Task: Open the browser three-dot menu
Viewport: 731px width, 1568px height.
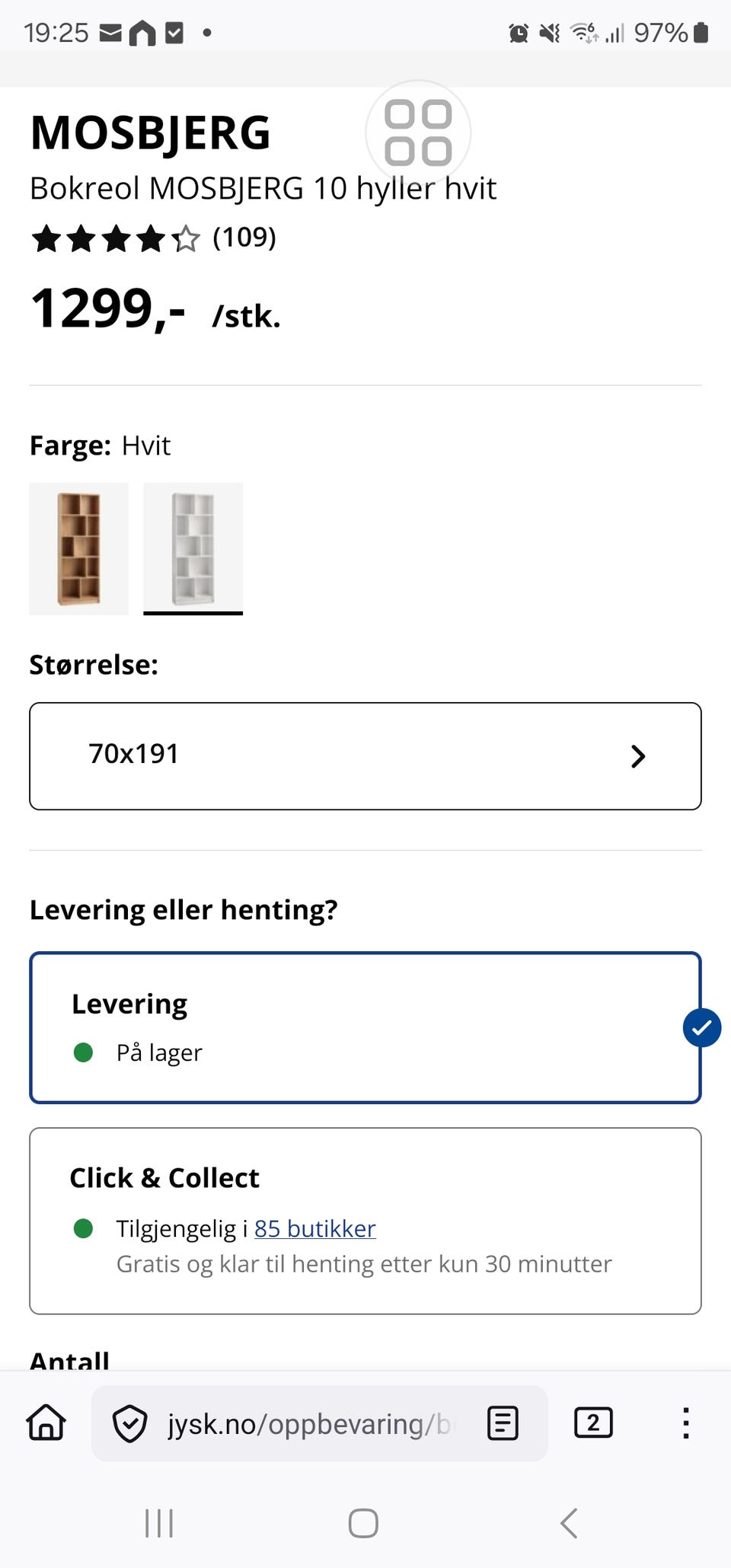Action: [686, 1423]
